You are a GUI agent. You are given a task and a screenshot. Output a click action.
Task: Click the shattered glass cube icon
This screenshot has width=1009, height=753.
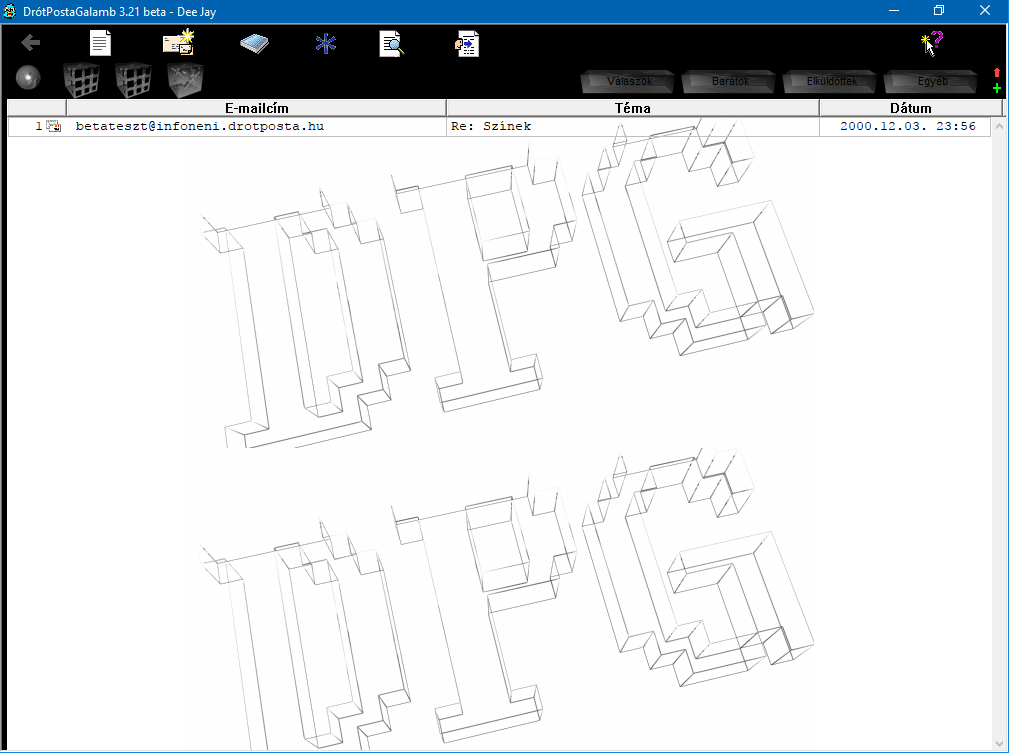click(x=186, y=79)
